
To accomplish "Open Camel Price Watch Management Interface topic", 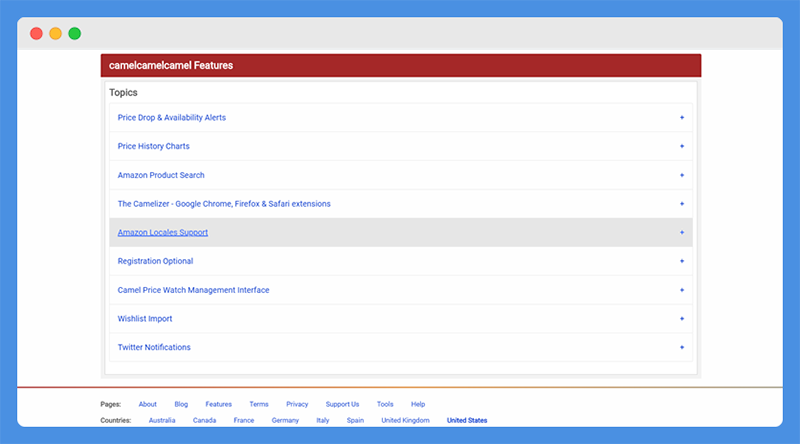I will [193, 290].
